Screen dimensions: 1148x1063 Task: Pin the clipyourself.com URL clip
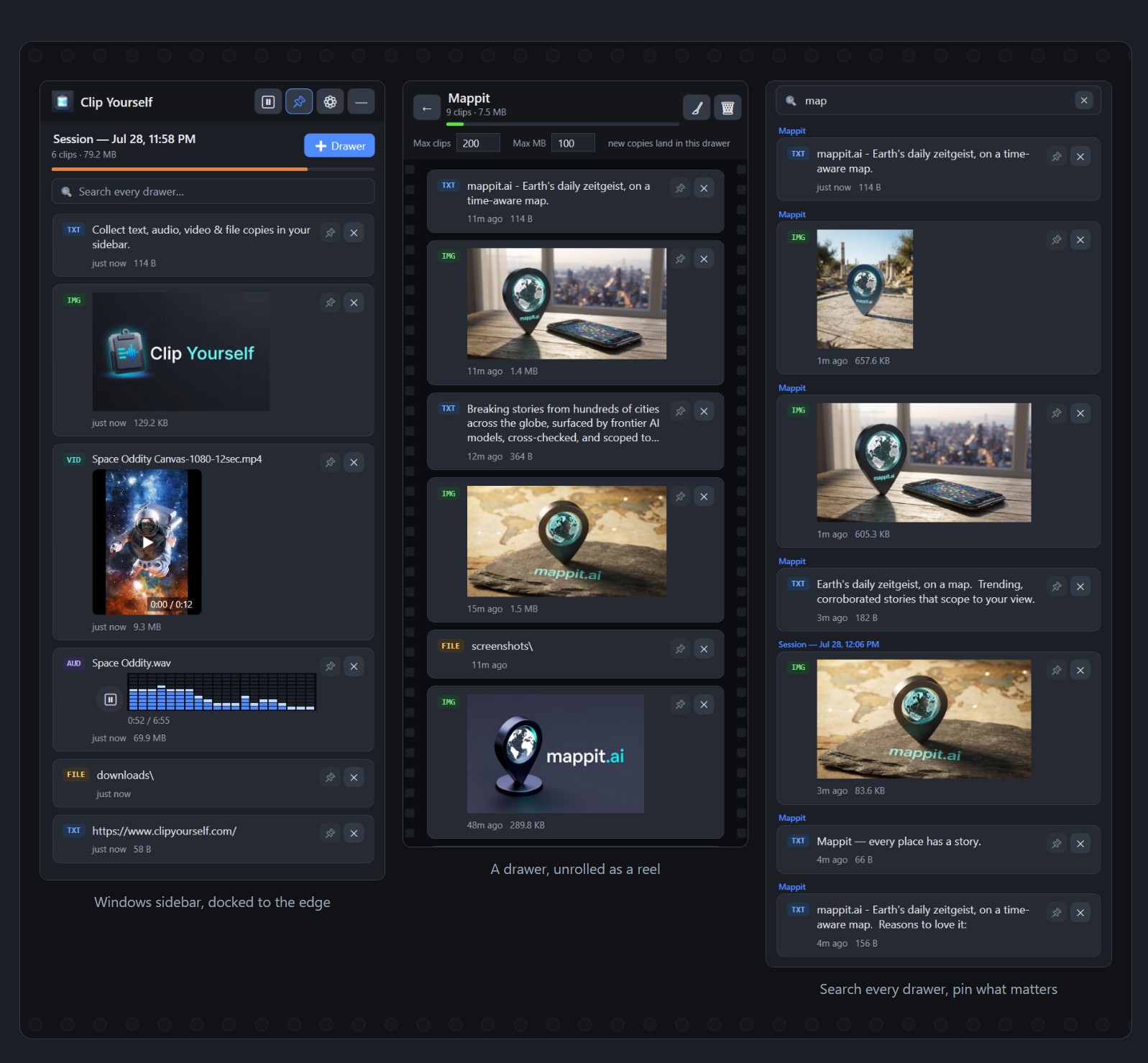pos(330,833)
